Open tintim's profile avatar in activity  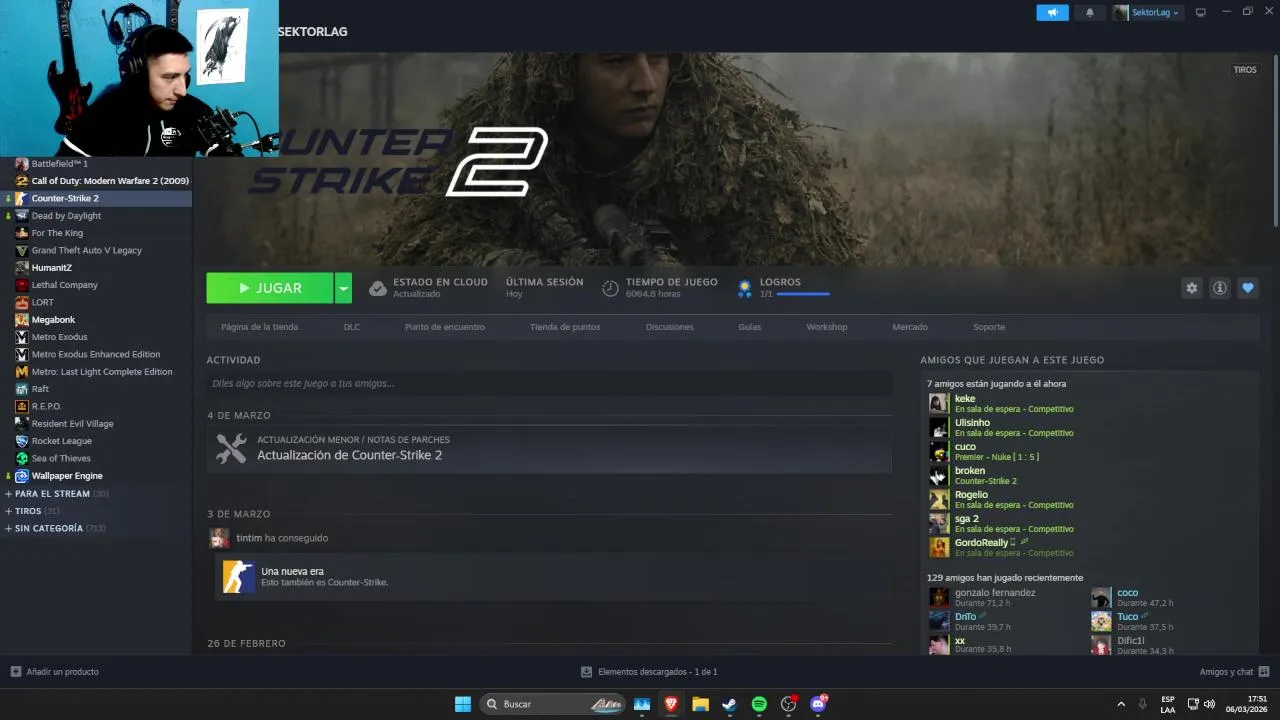219,538
